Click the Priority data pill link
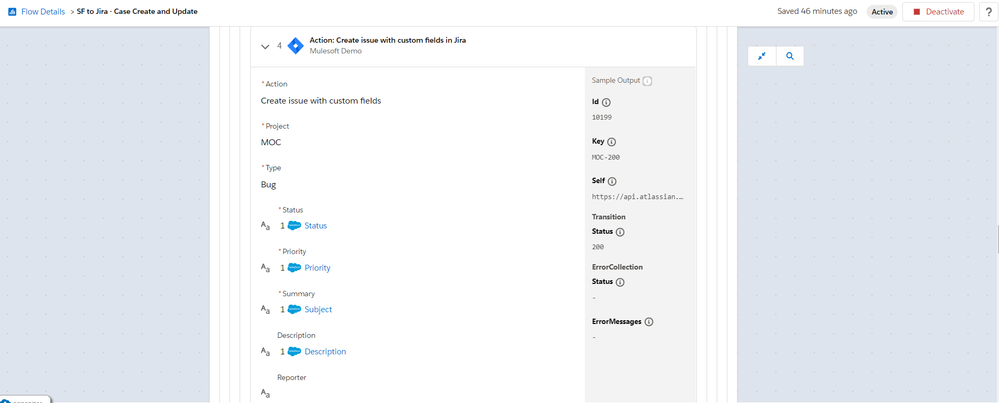Image resolution: width=999 pixels, height=403 pixels. [317, 267]
